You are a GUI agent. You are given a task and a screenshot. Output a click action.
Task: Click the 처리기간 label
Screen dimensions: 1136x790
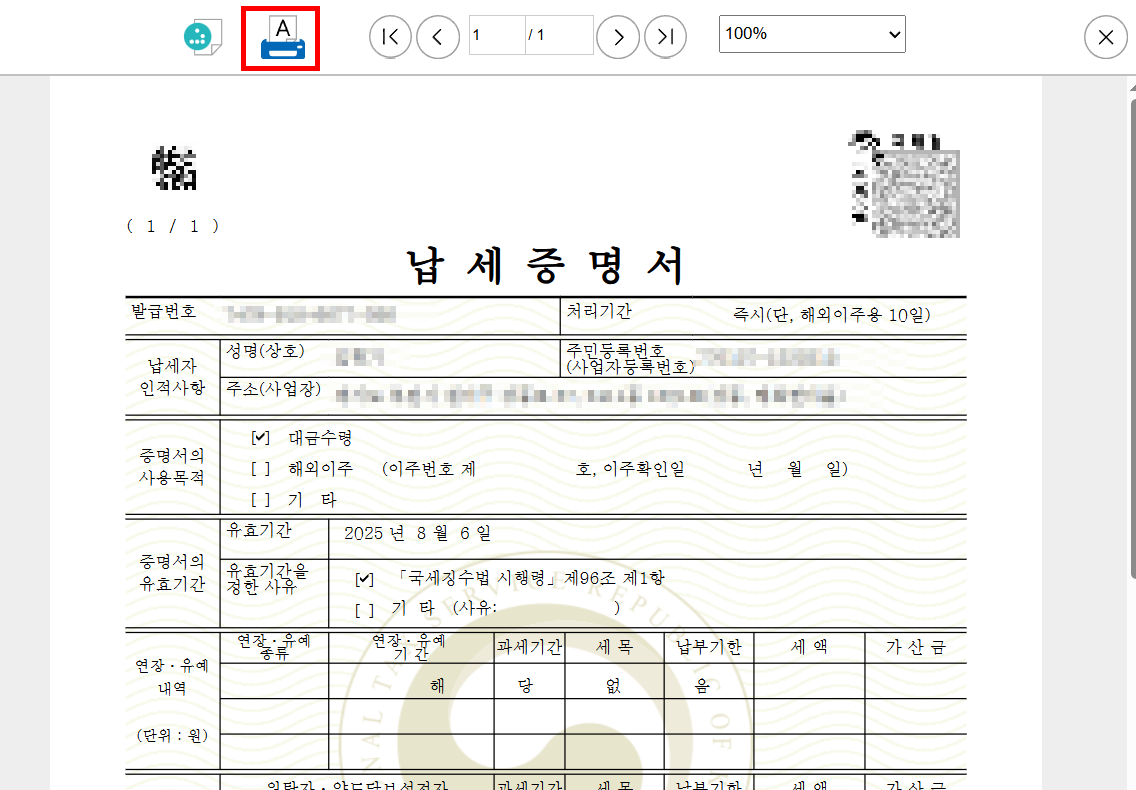[598, 312]
